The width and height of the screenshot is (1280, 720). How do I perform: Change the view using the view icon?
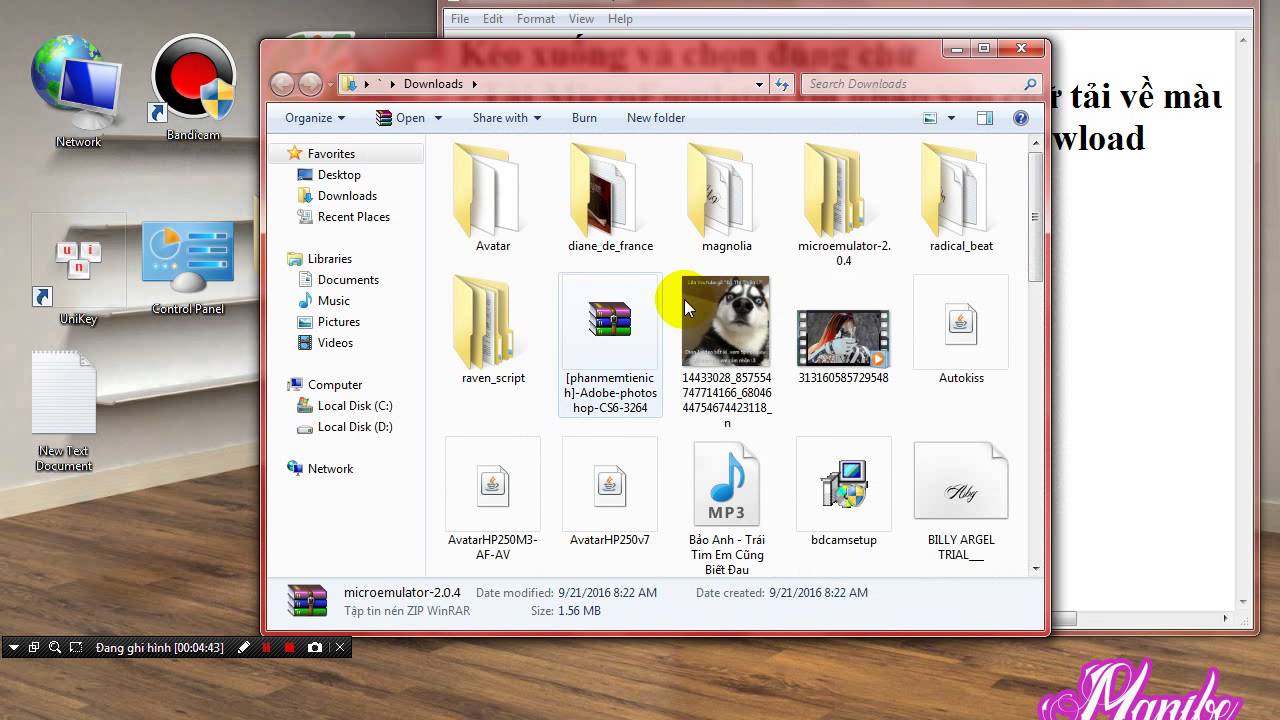pyautogui.click(x=930, y=118)
